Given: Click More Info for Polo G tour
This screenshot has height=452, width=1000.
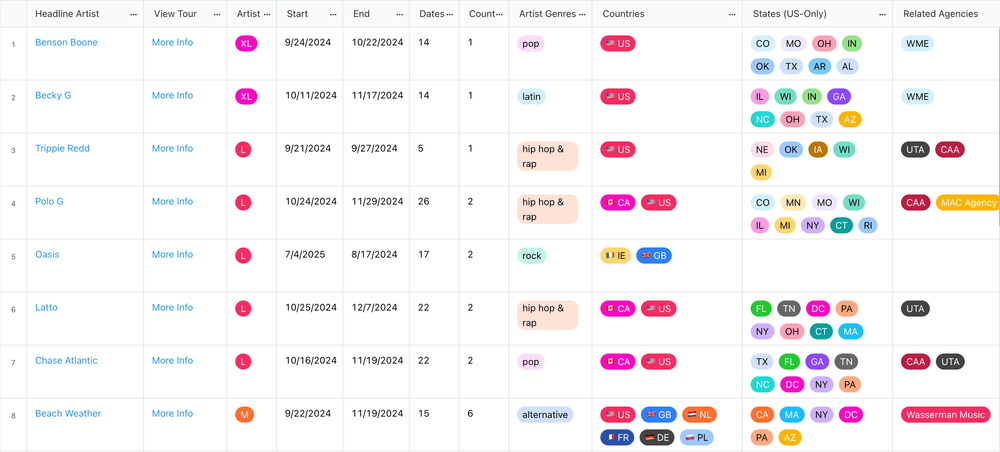Looking at the screenshot, I should (x=172, y=201).
